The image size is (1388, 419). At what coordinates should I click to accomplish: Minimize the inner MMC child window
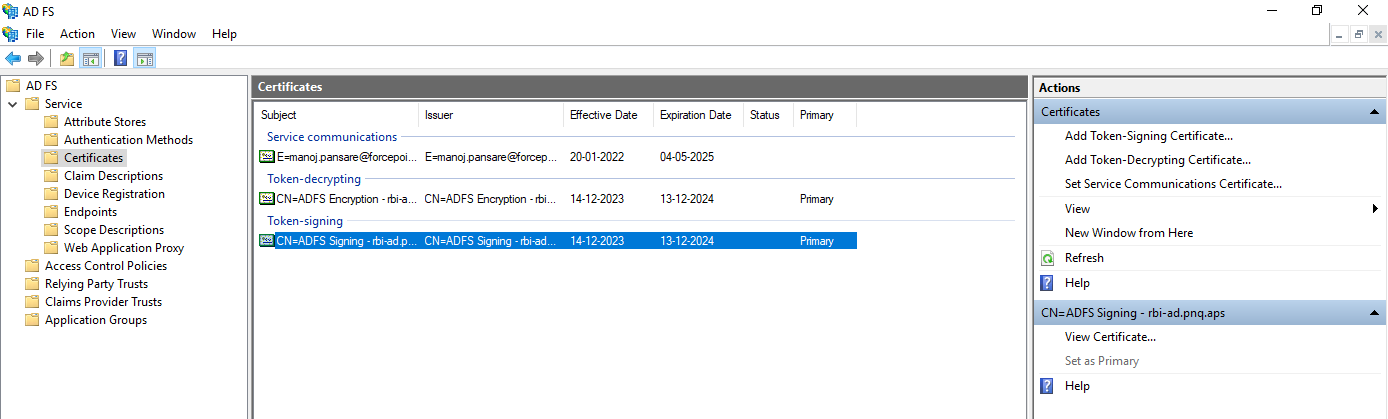pos(1341,34)
